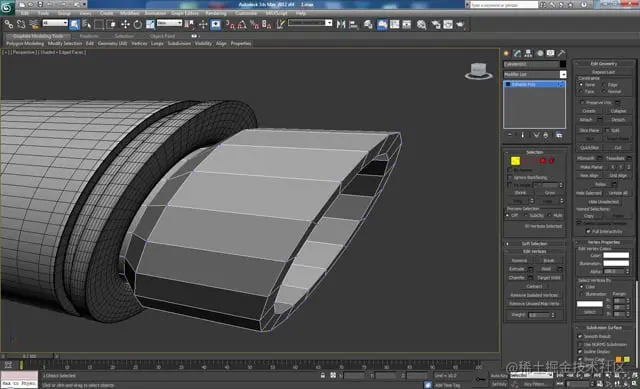Open the Material Editor icon
This screenshot has height=389, width=640.
pyautogui.click(x=421, y=24)
